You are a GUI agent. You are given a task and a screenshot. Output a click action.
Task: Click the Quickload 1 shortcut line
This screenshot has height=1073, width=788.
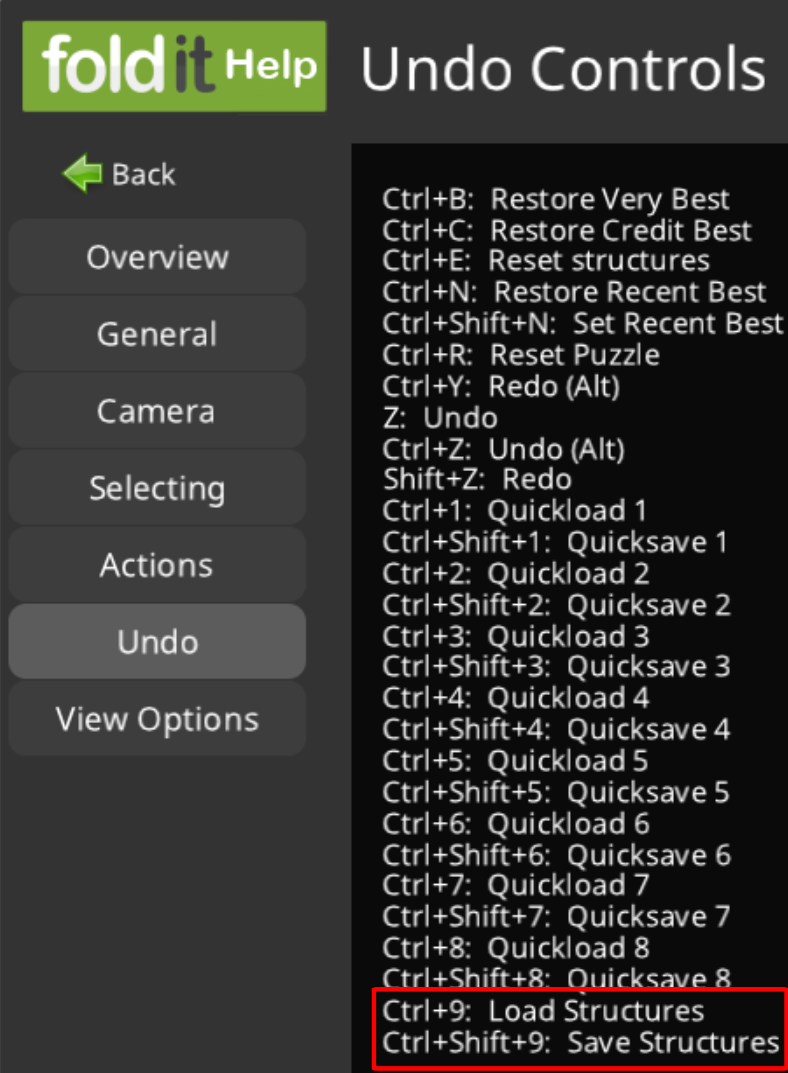point(515,511)
